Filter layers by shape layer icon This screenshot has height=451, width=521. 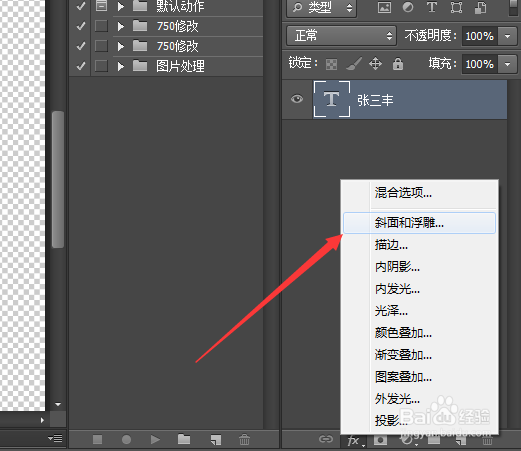pyautogui.click(x=456, y=7)
